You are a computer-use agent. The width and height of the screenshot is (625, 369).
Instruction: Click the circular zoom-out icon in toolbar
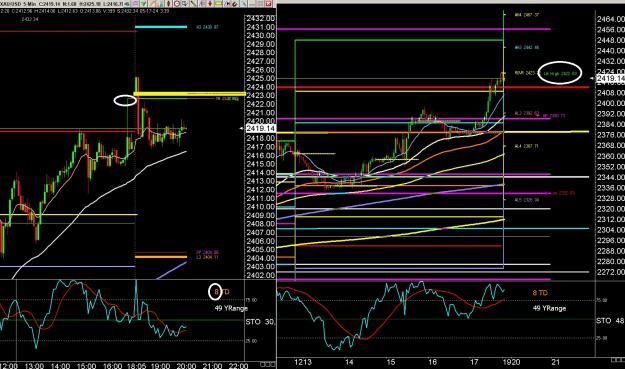[177, 4]
